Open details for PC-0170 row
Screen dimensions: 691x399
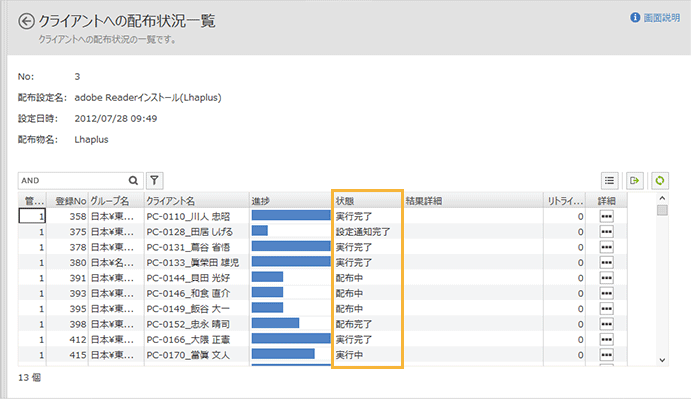point(606,355)
